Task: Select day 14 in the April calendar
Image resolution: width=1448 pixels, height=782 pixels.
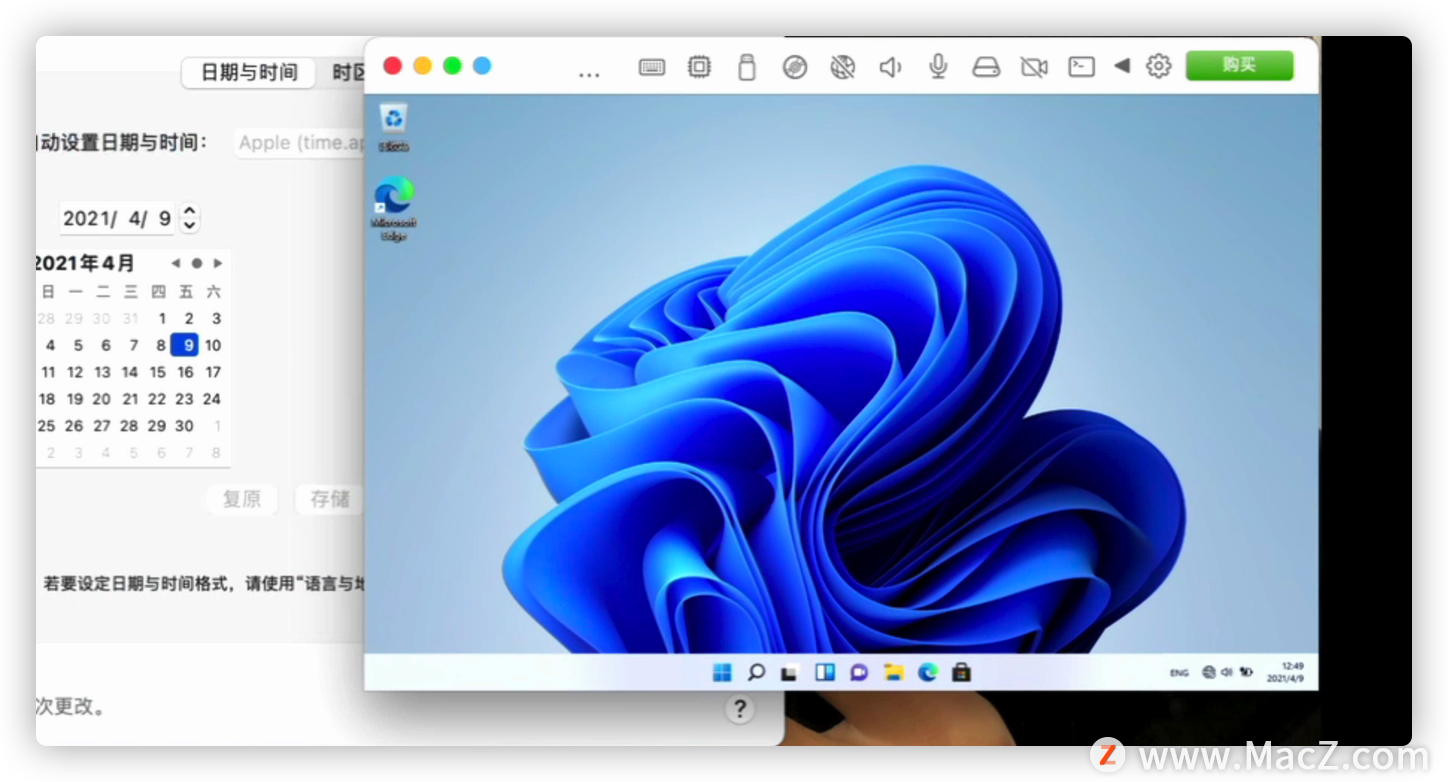Action: tap(130, 372)
